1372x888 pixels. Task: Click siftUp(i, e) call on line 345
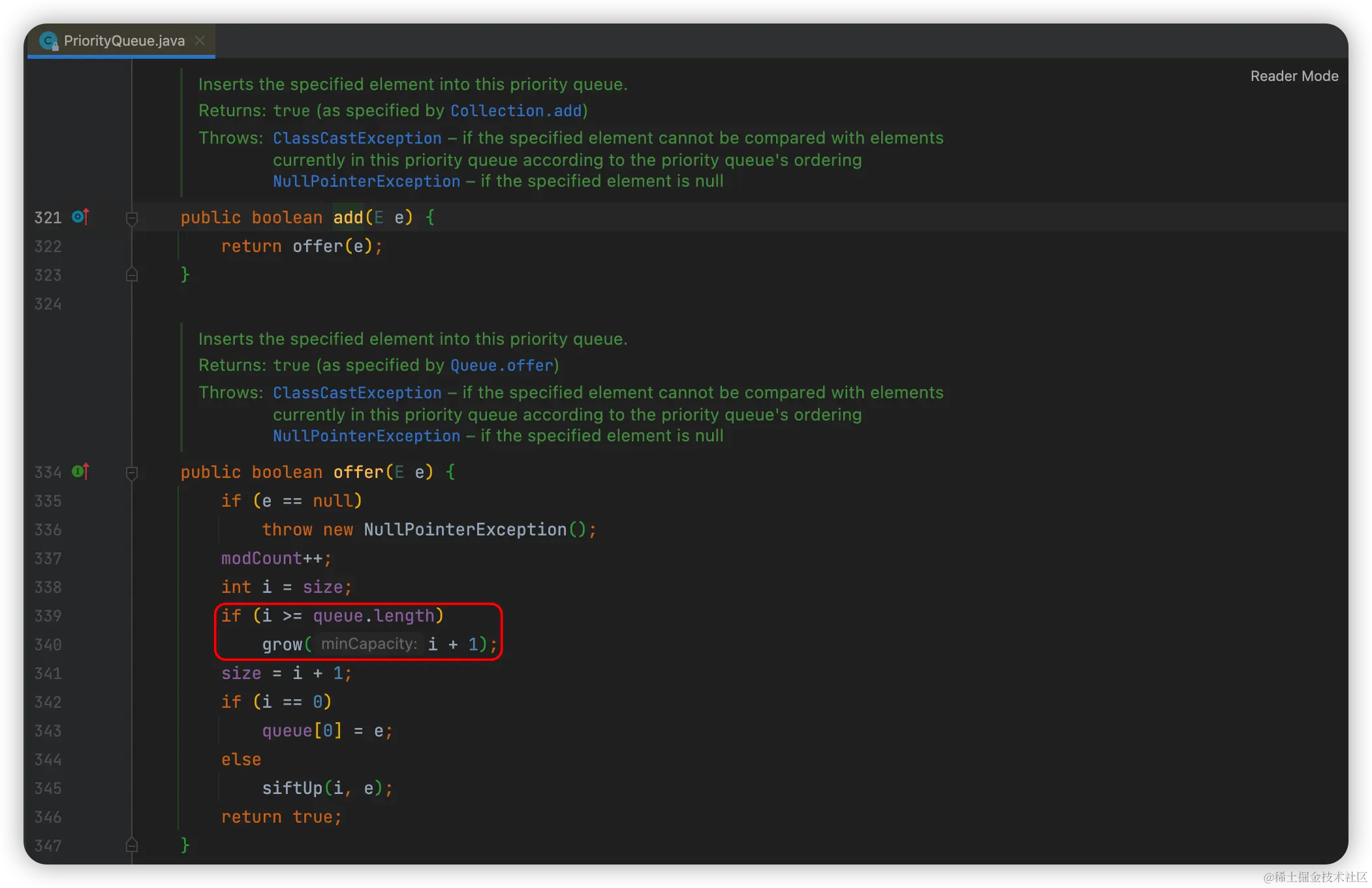(x=322, y=789)
